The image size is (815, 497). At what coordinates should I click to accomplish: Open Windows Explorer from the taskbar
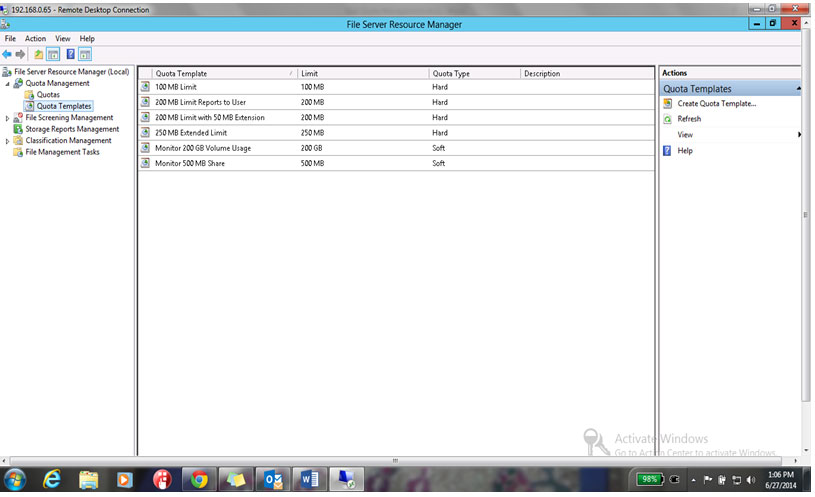pos(88,479)
